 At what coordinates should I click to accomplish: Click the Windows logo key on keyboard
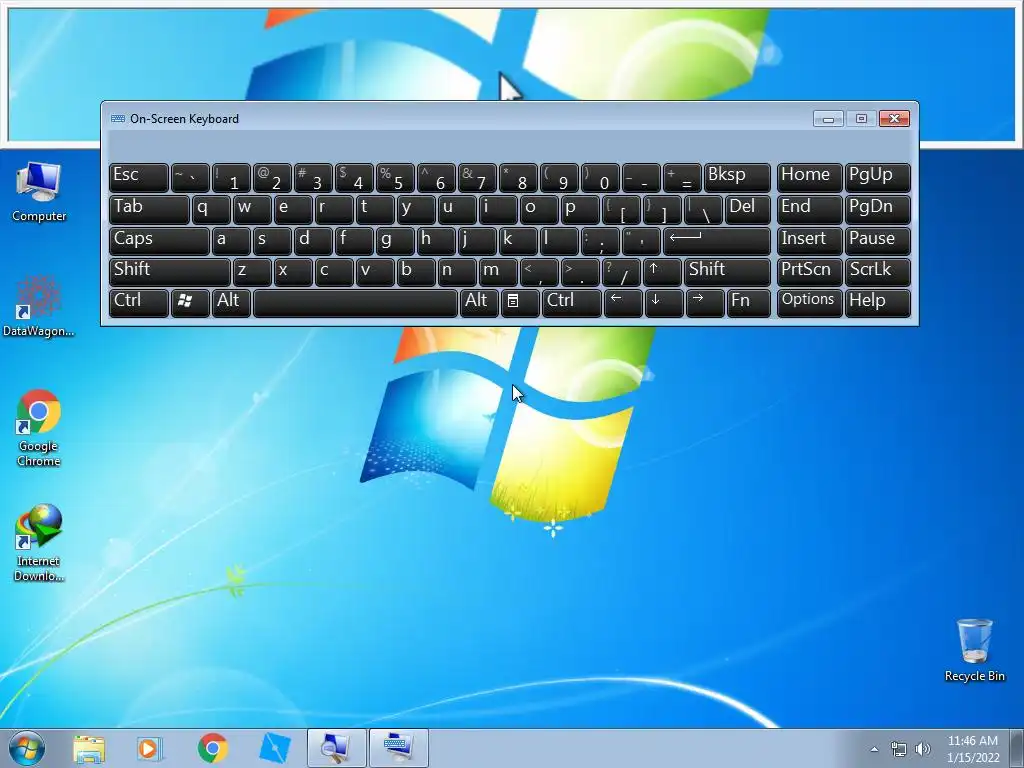click(190, 303)
